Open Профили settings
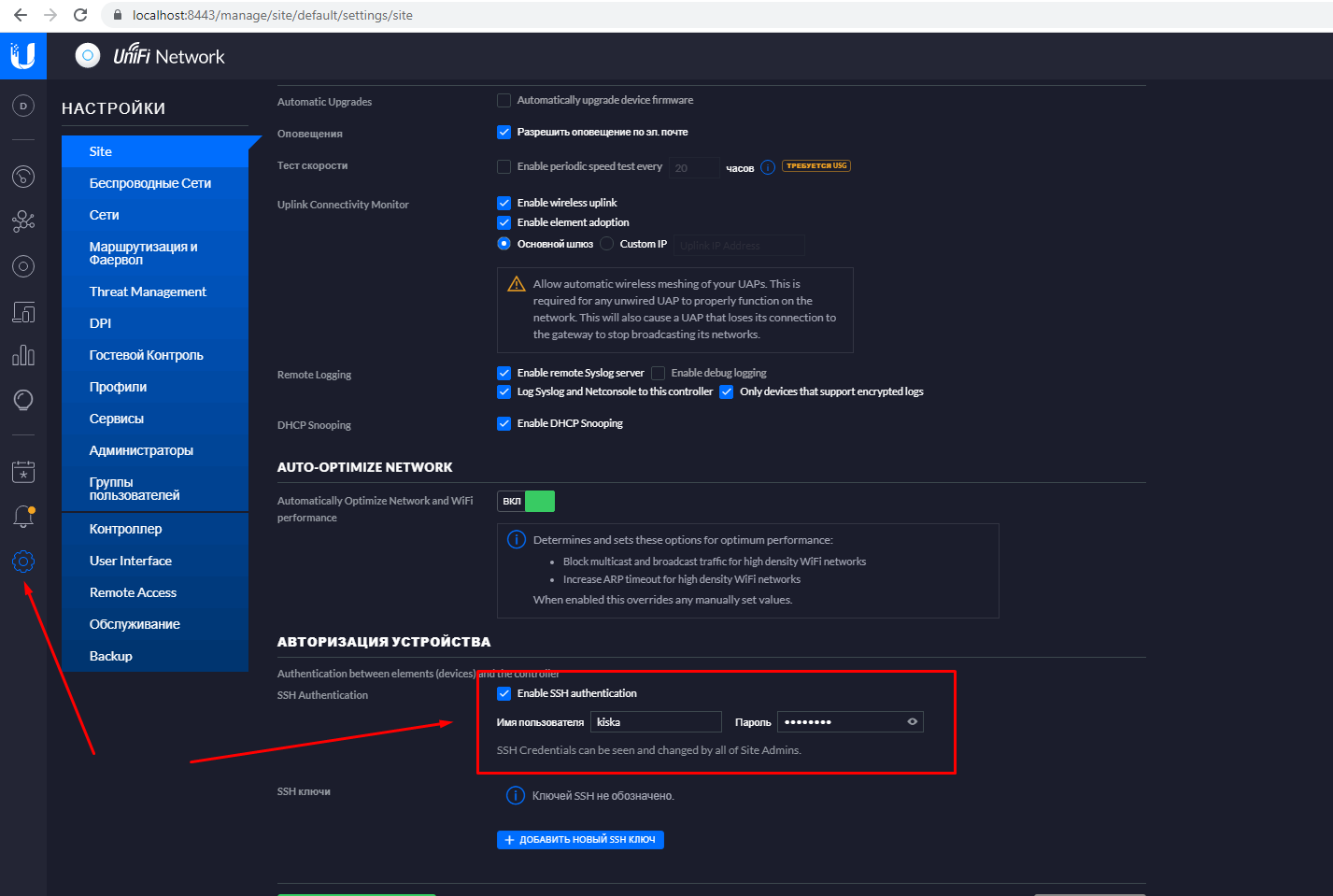Viewport: 1333px width, 896px height. pos(155,387)
